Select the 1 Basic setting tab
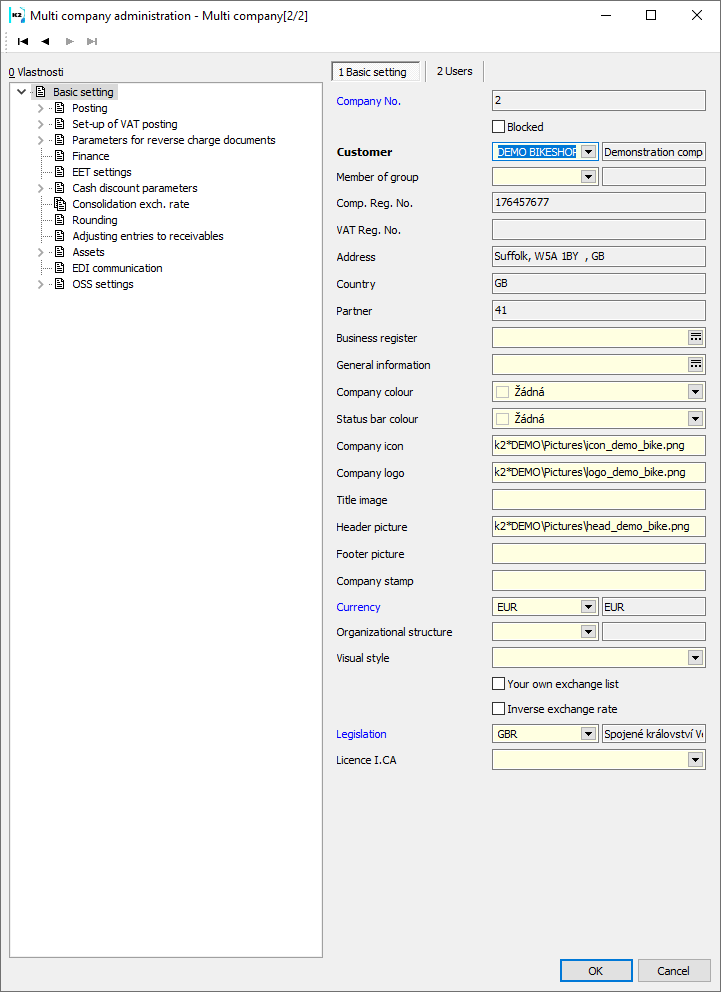The height and width of the screenshot is (992, 721). point(376,72)
